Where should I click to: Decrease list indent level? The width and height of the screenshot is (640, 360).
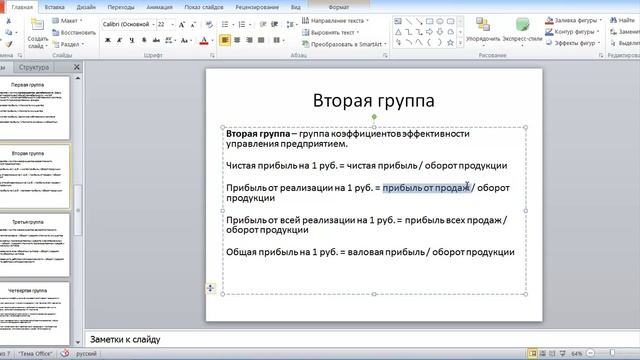pyautogui.click(x=263, y=24)
